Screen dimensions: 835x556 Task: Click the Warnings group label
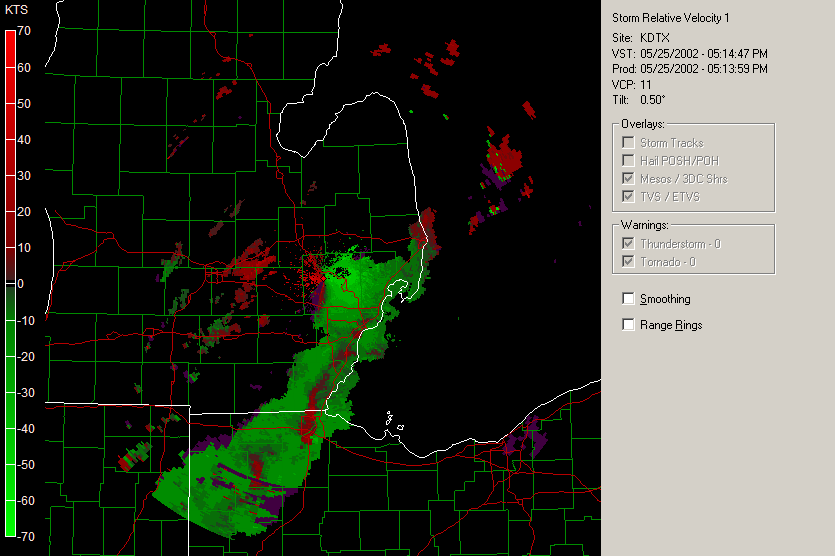(x=644, y=225)
